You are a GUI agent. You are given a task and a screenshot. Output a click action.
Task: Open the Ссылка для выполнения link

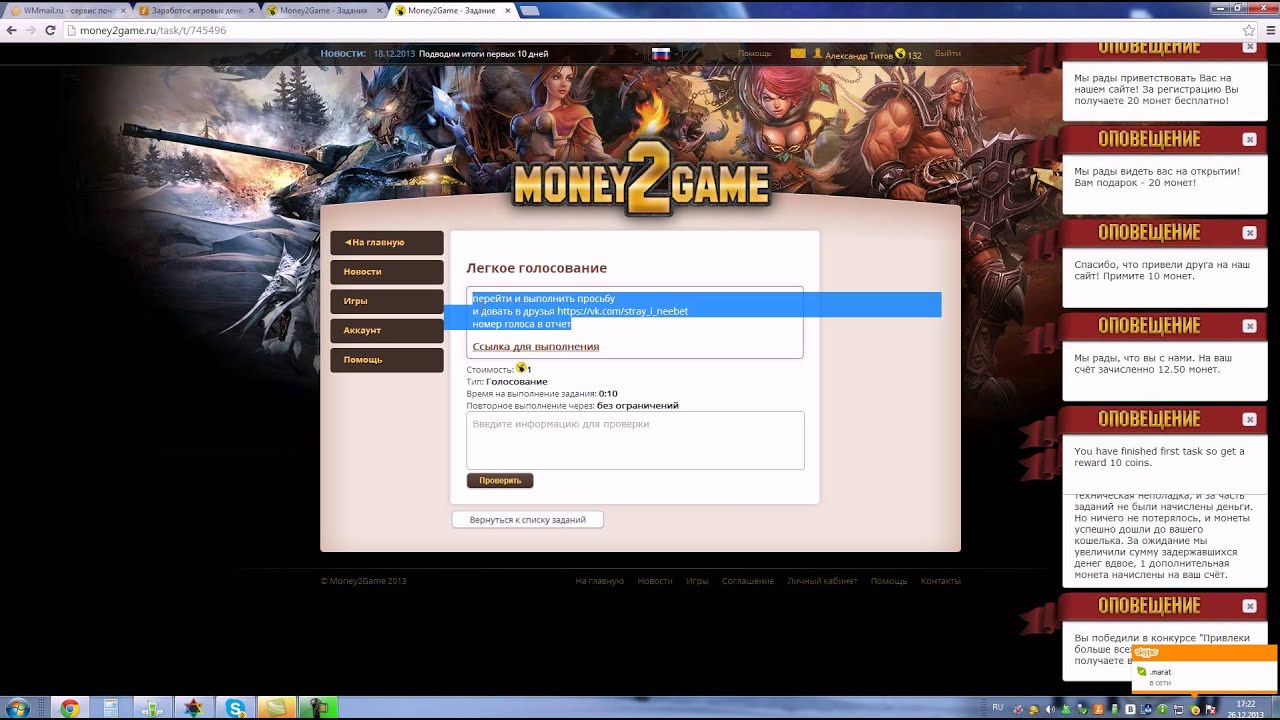click(536, 347)
